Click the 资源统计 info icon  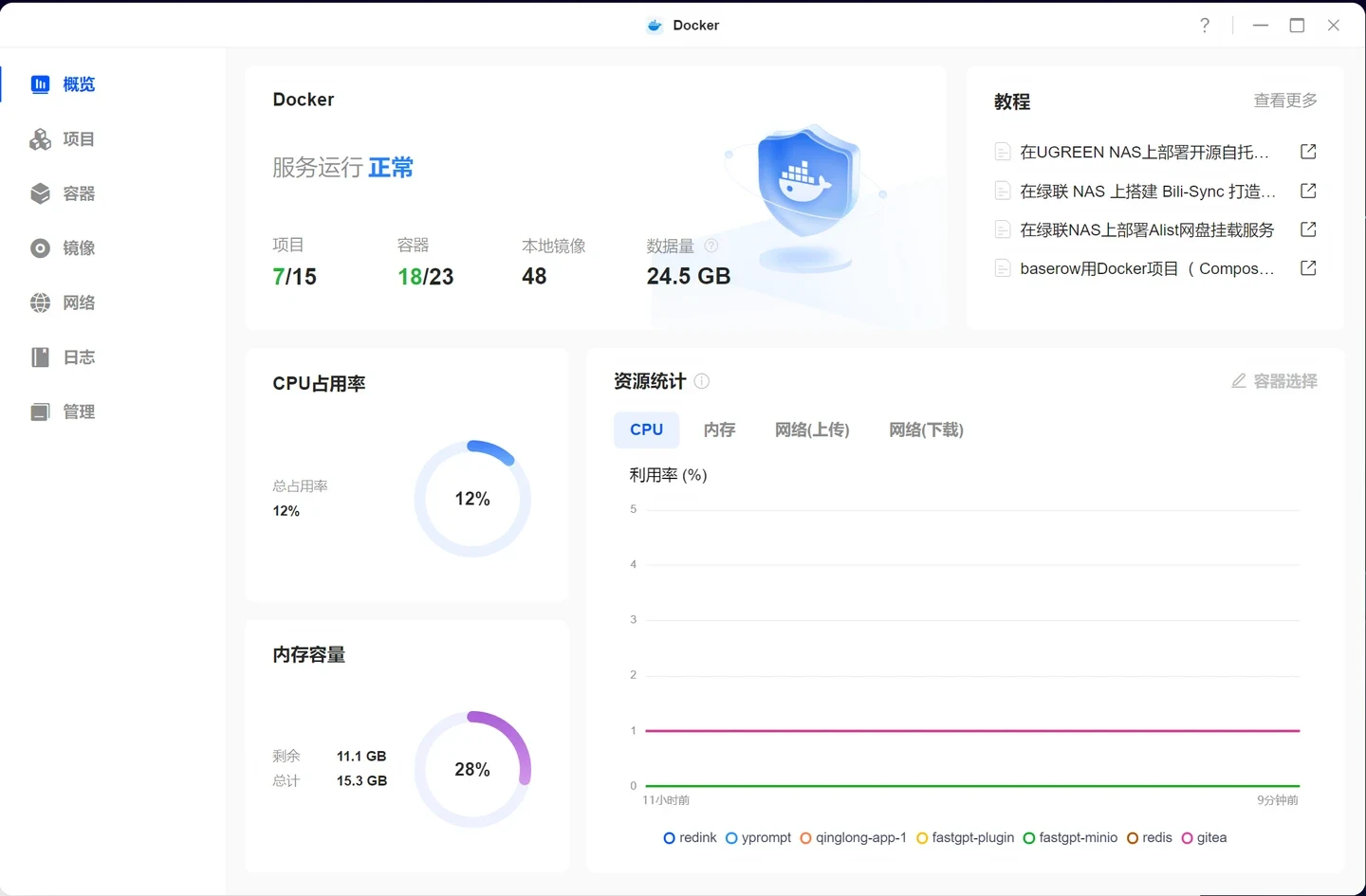coord(702,381)
